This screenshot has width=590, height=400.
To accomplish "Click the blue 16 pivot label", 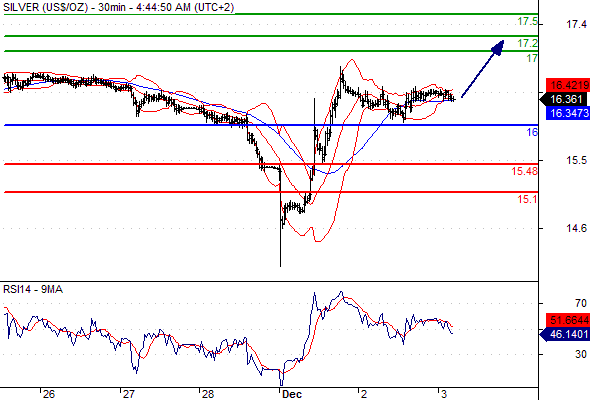I will (x=532, y=132).
